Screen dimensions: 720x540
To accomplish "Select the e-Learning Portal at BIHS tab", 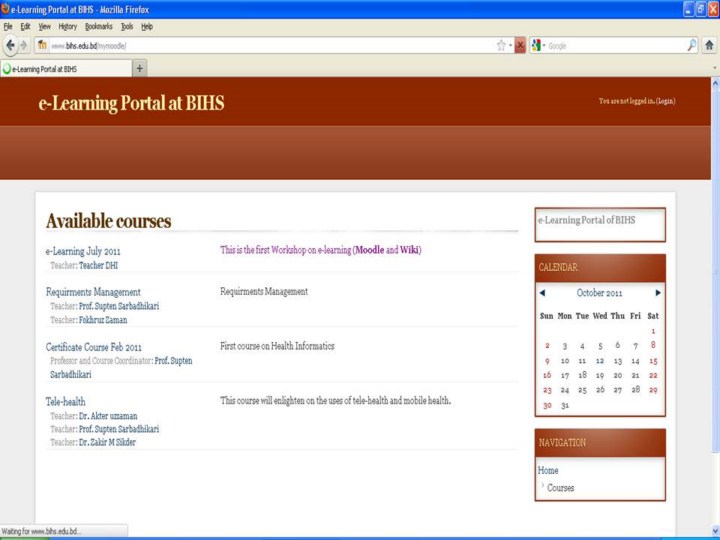I will tap(65, 68).
